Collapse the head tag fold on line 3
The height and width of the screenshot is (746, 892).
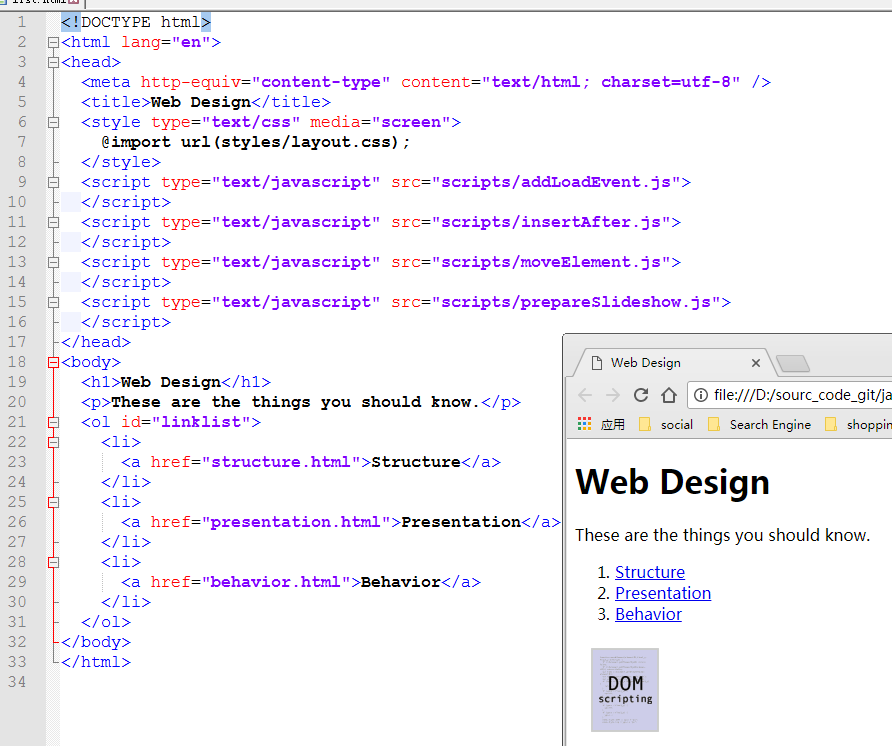tap(53, 62)
